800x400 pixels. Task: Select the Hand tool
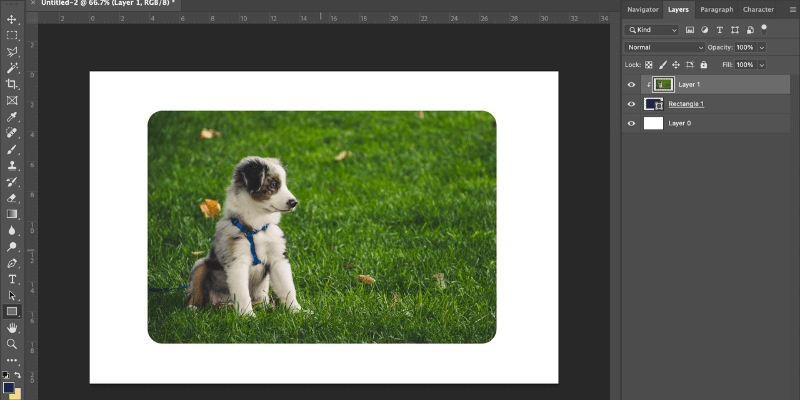pyautogui.click(x=12, y=327)
